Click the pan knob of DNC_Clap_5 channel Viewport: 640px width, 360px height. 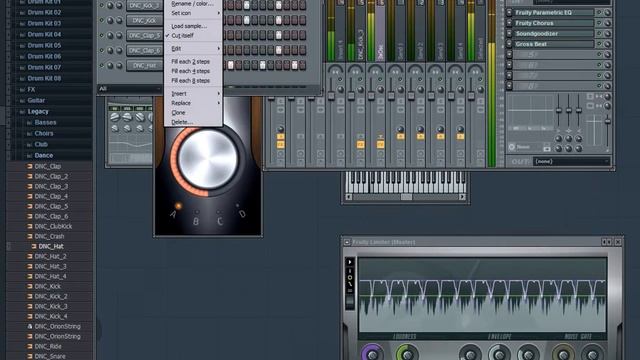[x=110, y=36]
